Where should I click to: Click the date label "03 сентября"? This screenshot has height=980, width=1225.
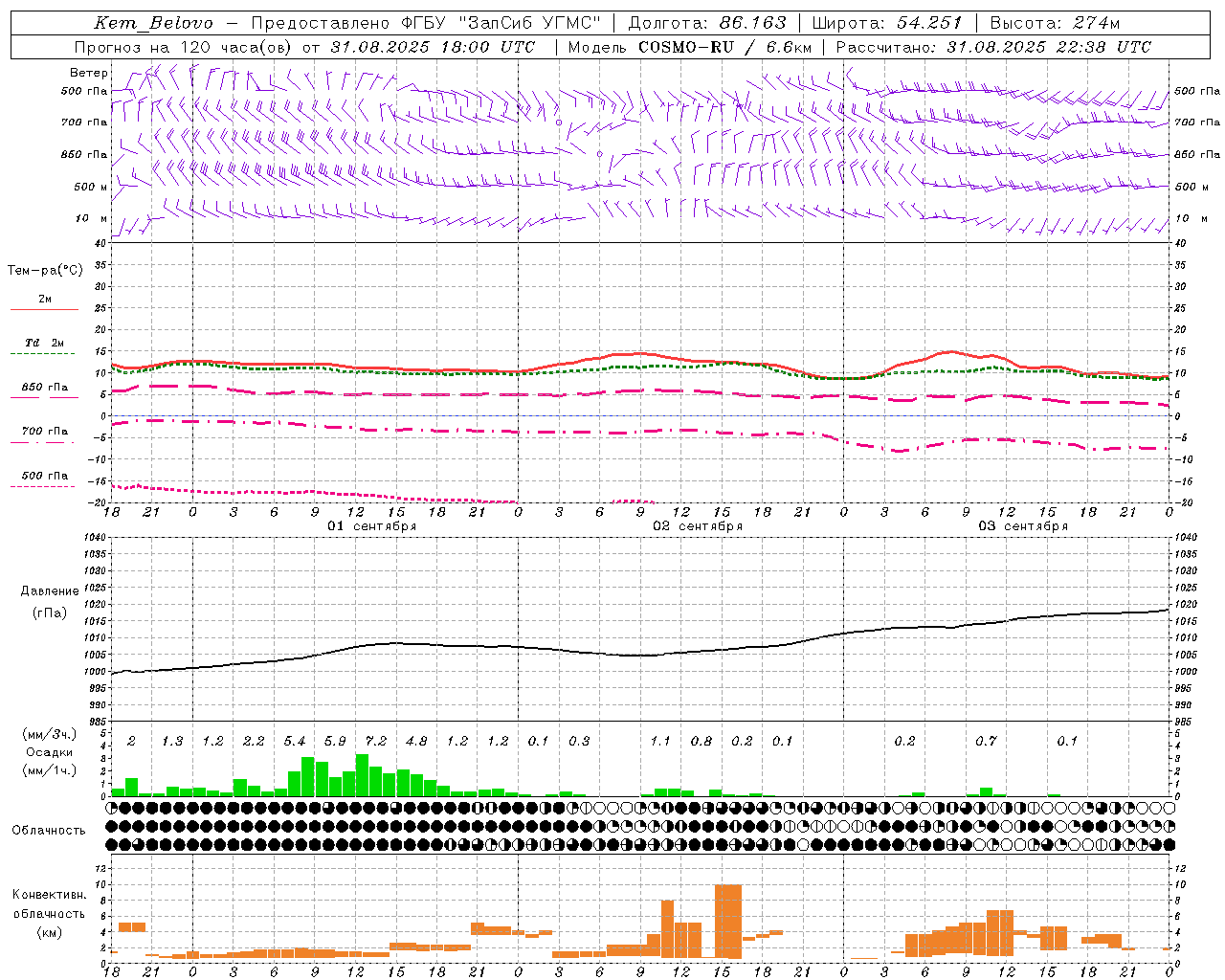click(1023, 526)
